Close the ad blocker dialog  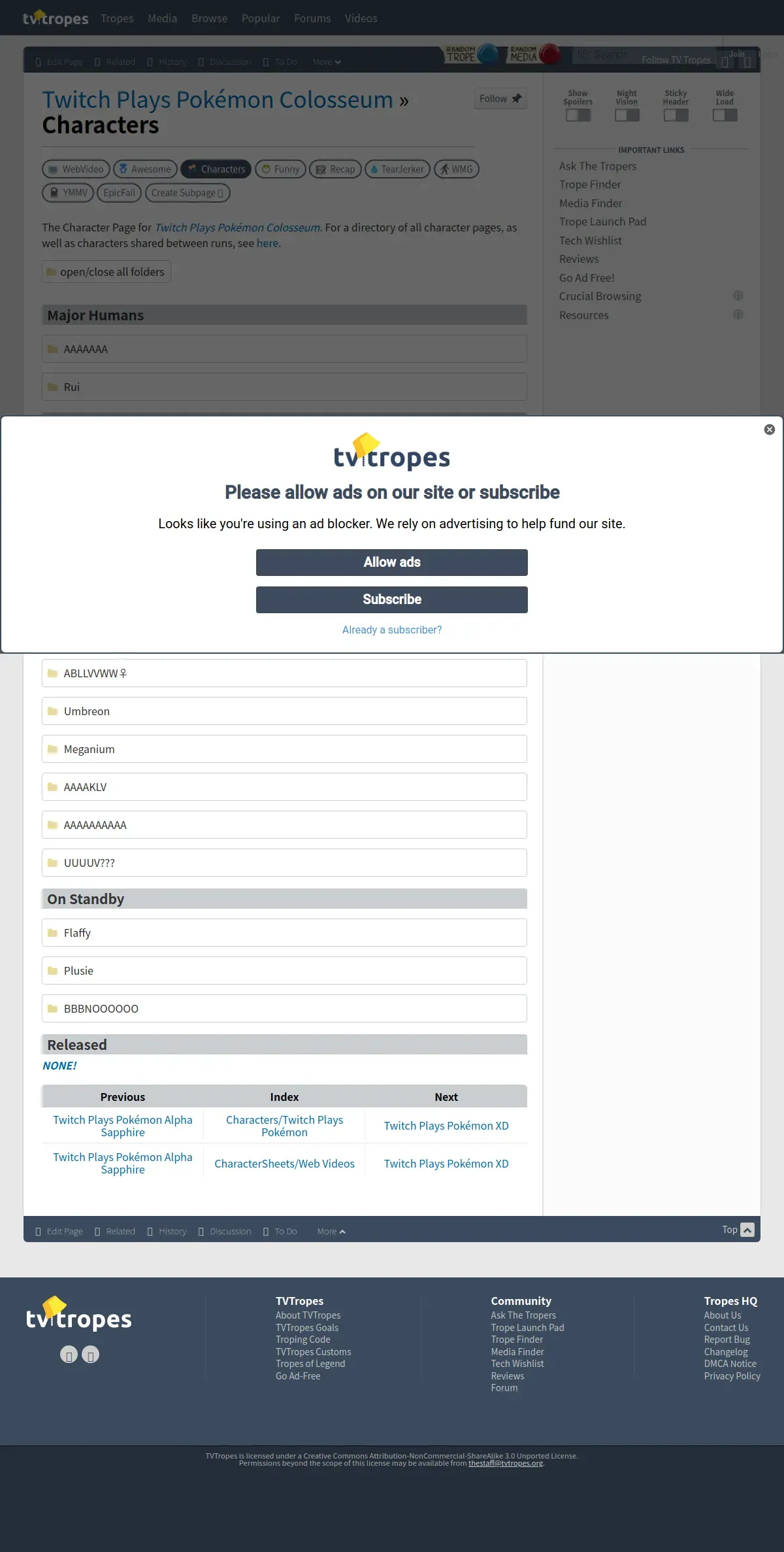[770, 430]
